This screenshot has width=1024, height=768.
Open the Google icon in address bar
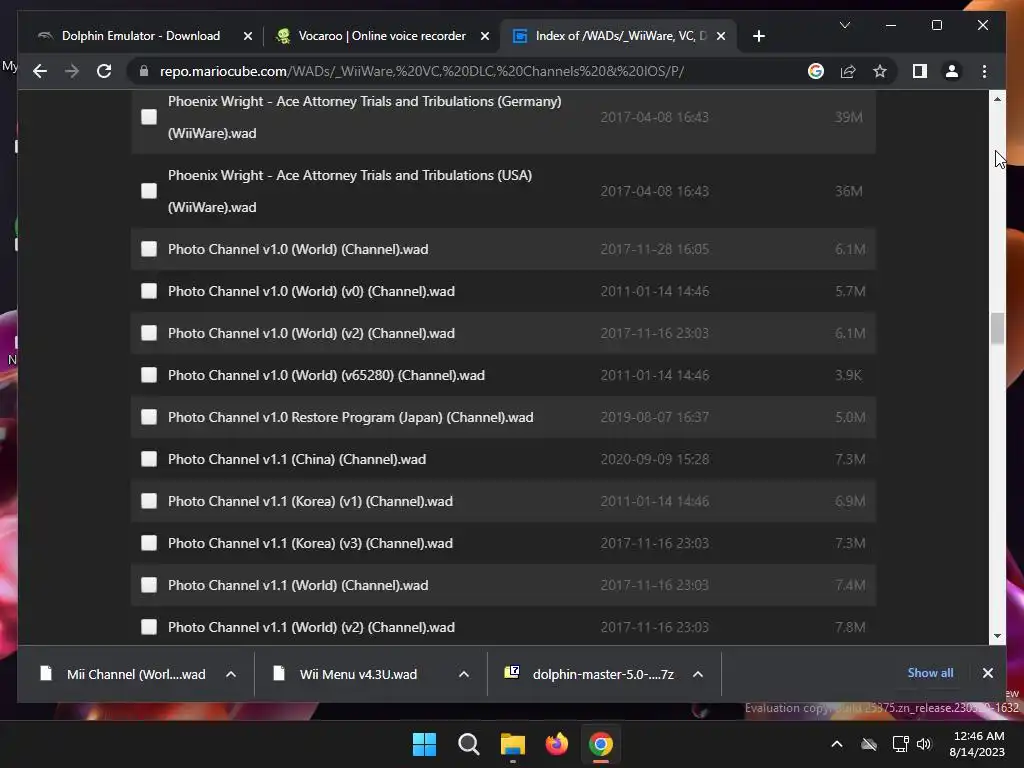(x=816, y=71)
